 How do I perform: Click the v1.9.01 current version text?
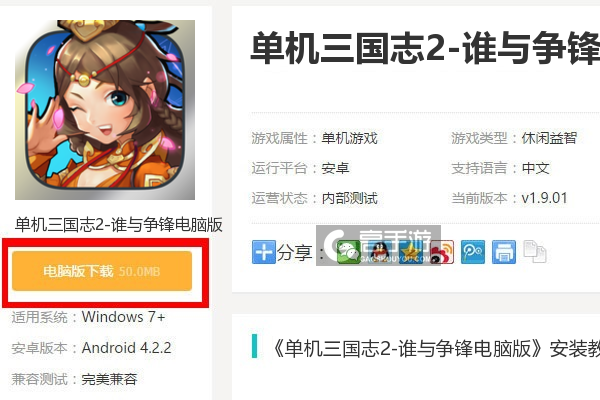coord(545,198)
